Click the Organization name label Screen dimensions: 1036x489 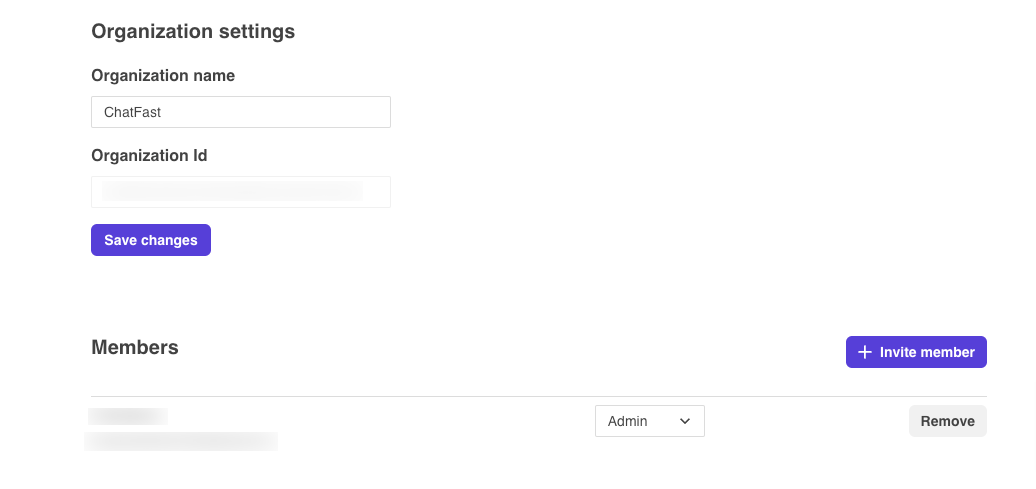[x=163, y=75]
